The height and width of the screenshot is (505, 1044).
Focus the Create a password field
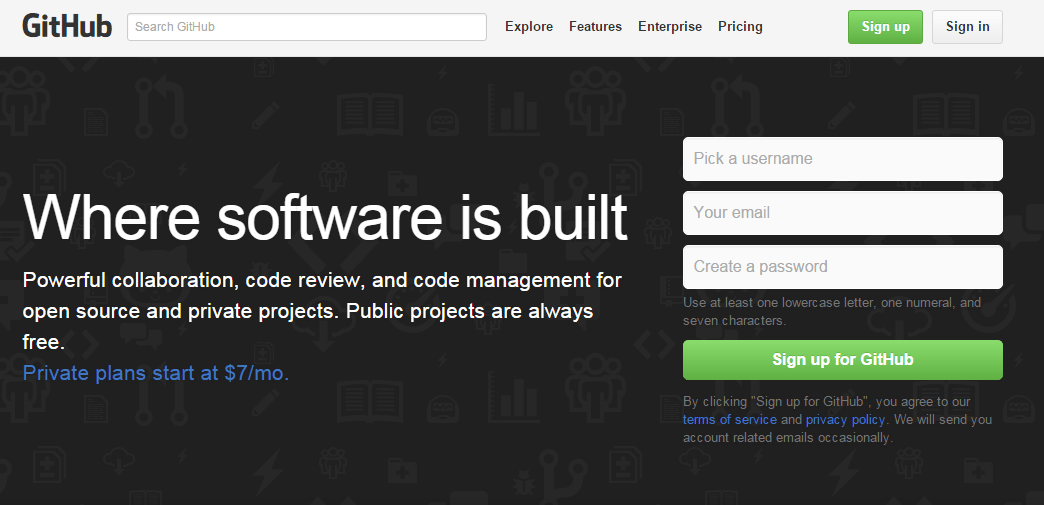click(842, 266)
